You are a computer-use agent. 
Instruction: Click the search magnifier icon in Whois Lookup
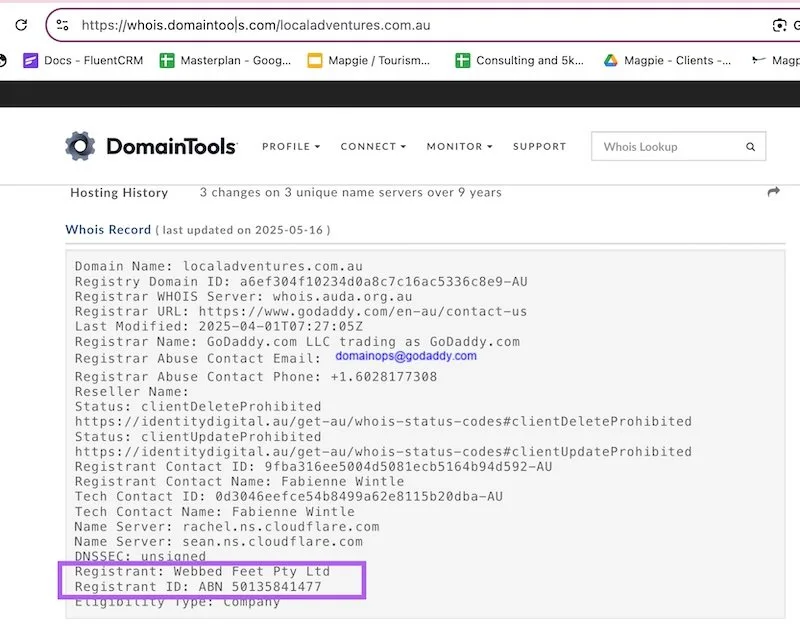[x=750, y=147]
